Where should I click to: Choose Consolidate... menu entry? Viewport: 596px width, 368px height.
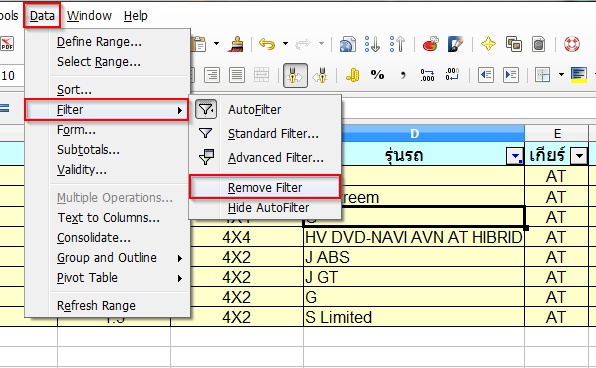click(x=94, y=238)
